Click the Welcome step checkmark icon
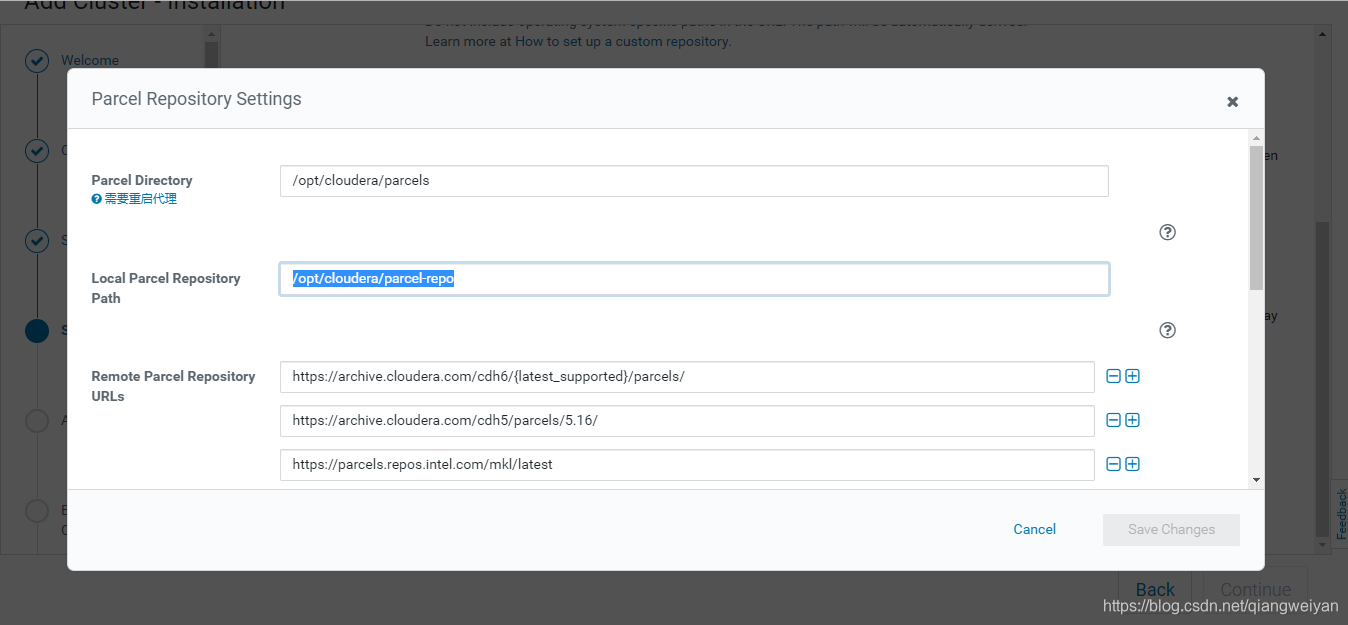Viewport: 1348px width, 625px height. point(37,61)
